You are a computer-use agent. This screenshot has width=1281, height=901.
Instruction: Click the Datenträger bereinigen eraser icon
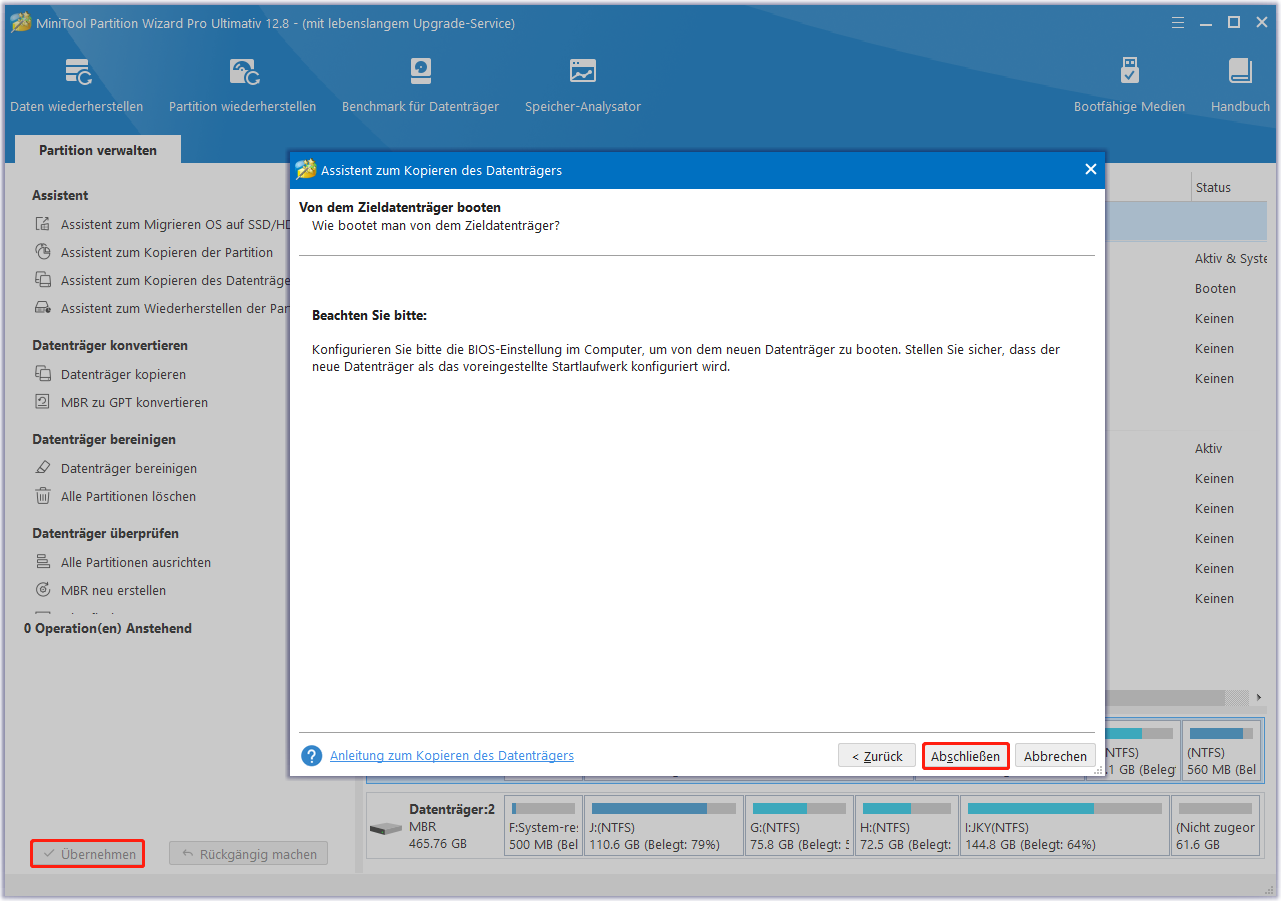pos(43,468)
